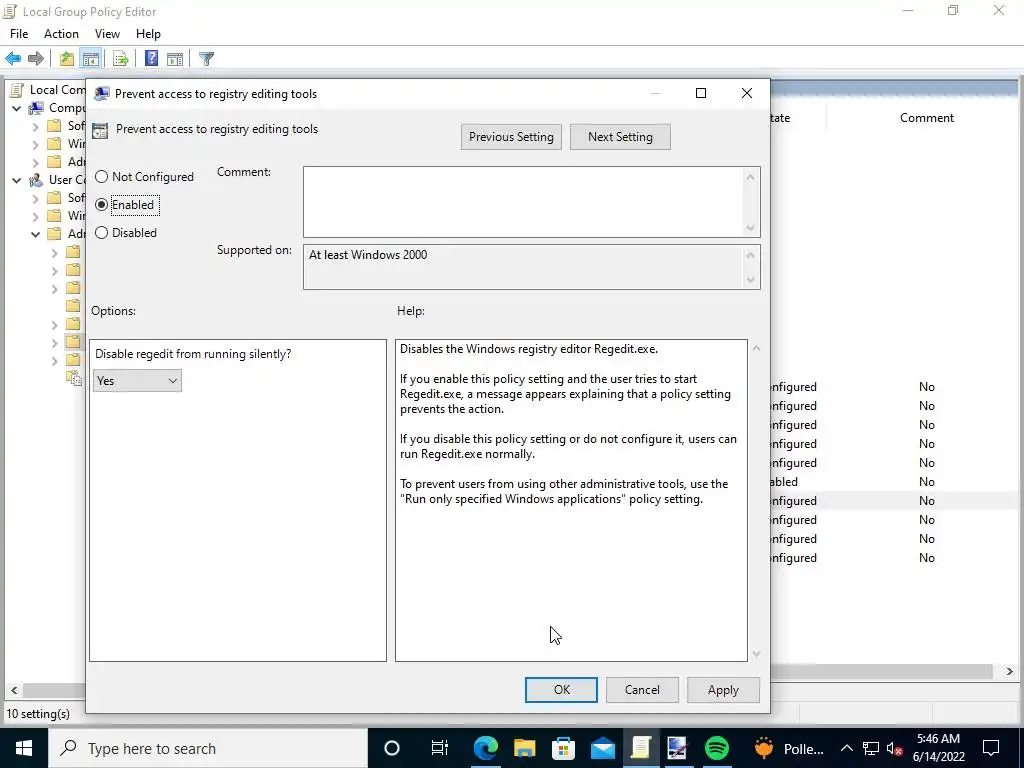
Task: Expand Windows Settings under User Configuration
Action: [x=36, y=216]
